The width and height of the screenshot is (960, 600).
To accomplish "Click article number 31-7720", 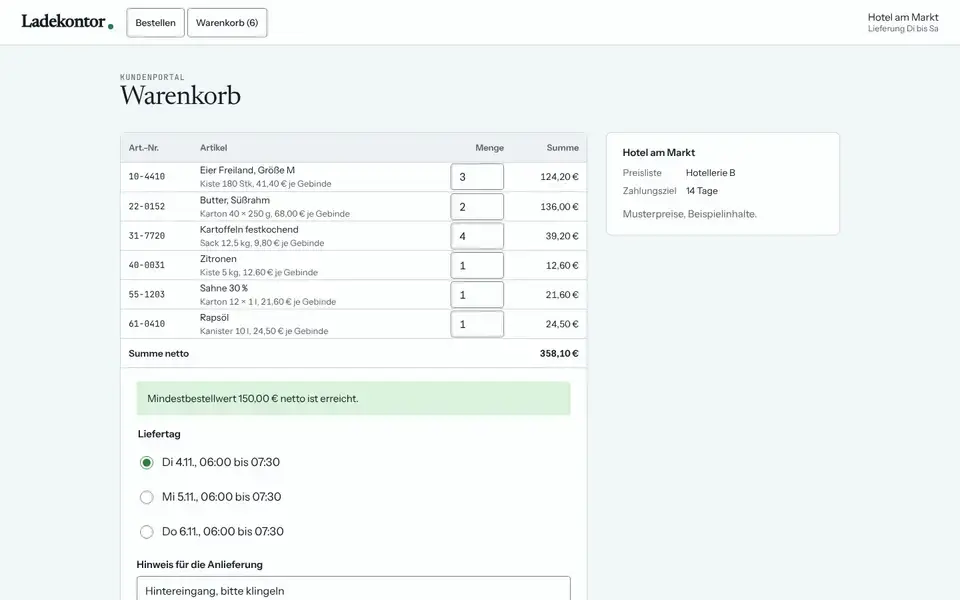I will (147, 236).
